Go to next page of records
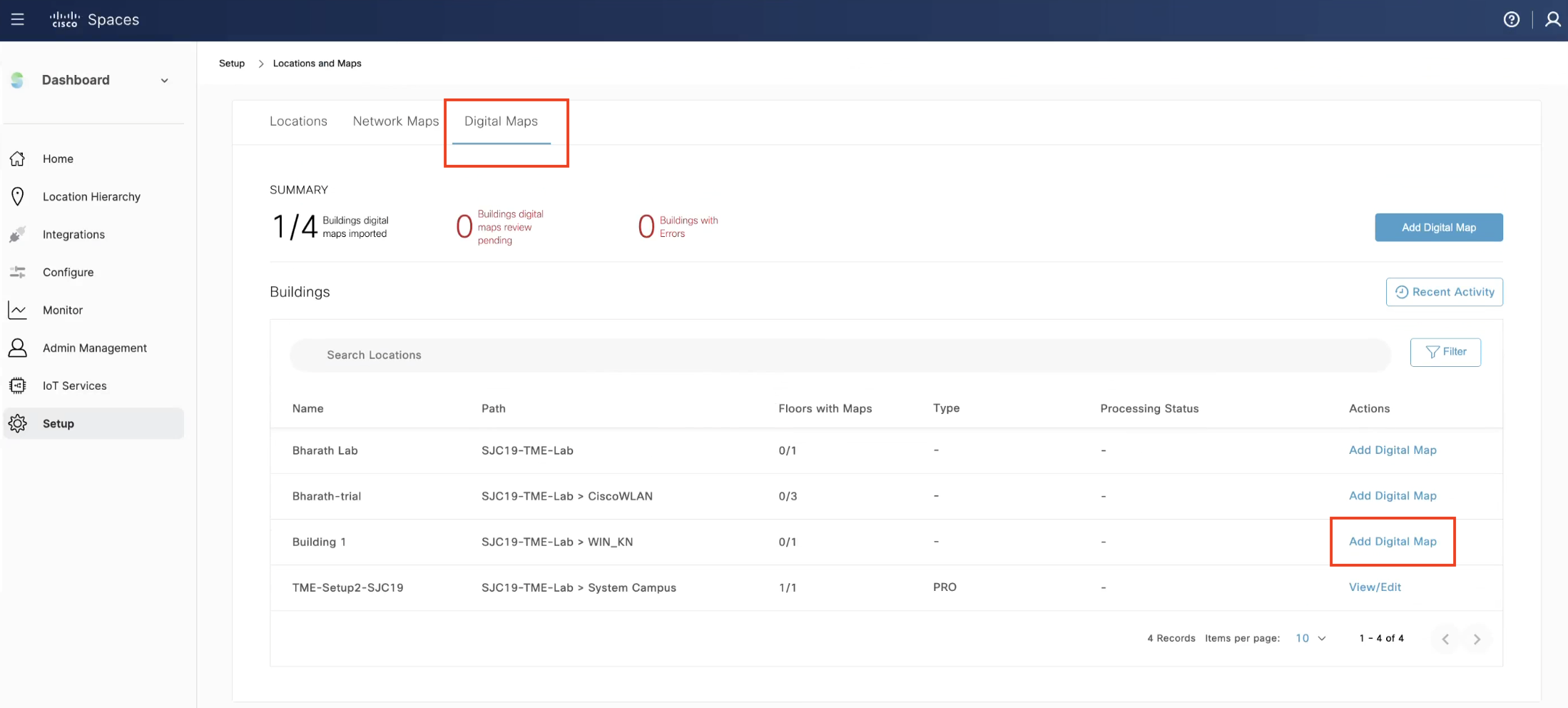 coord(1477,639)
